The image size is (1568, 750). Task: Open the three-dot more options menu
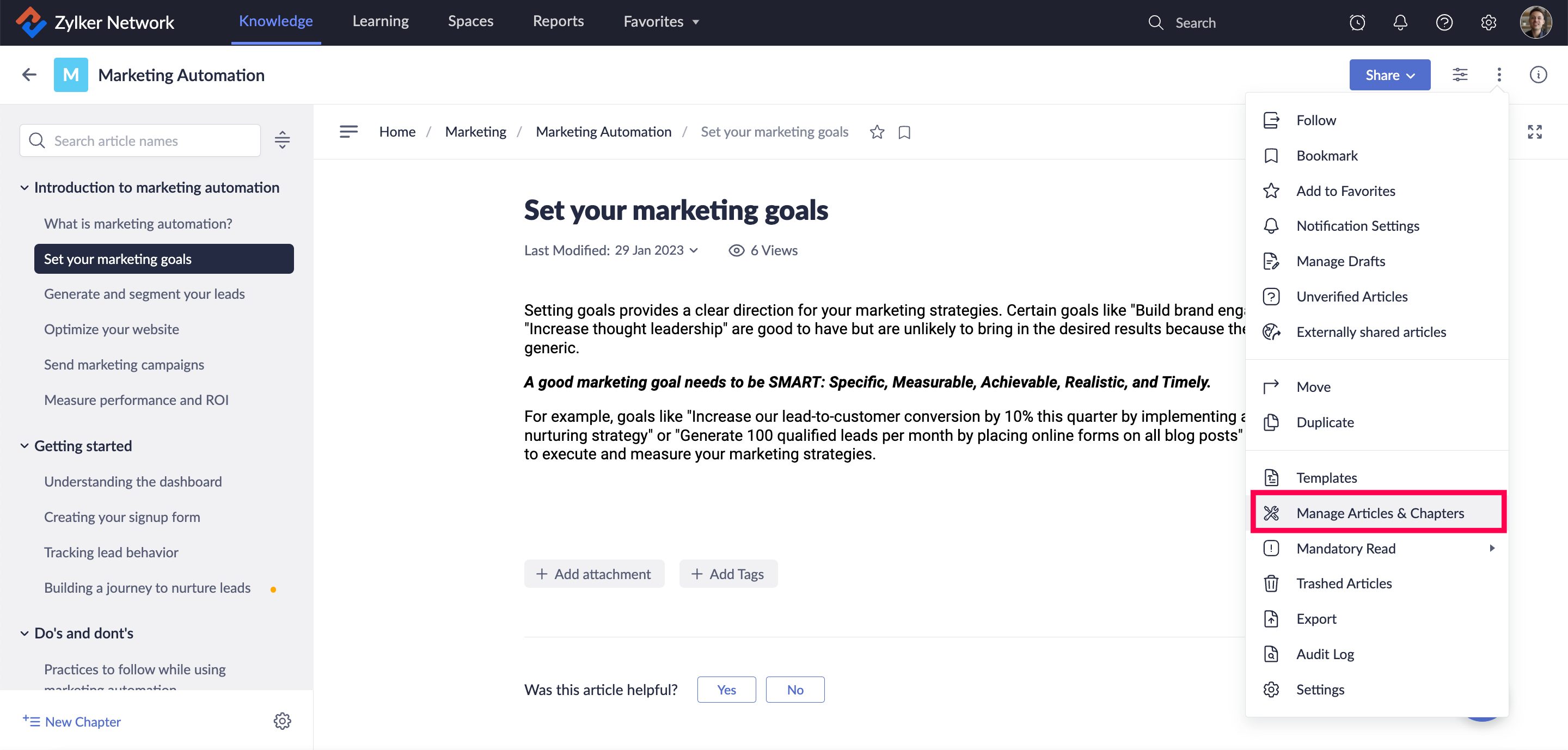pyautogui.click(x=1499, y=75)
